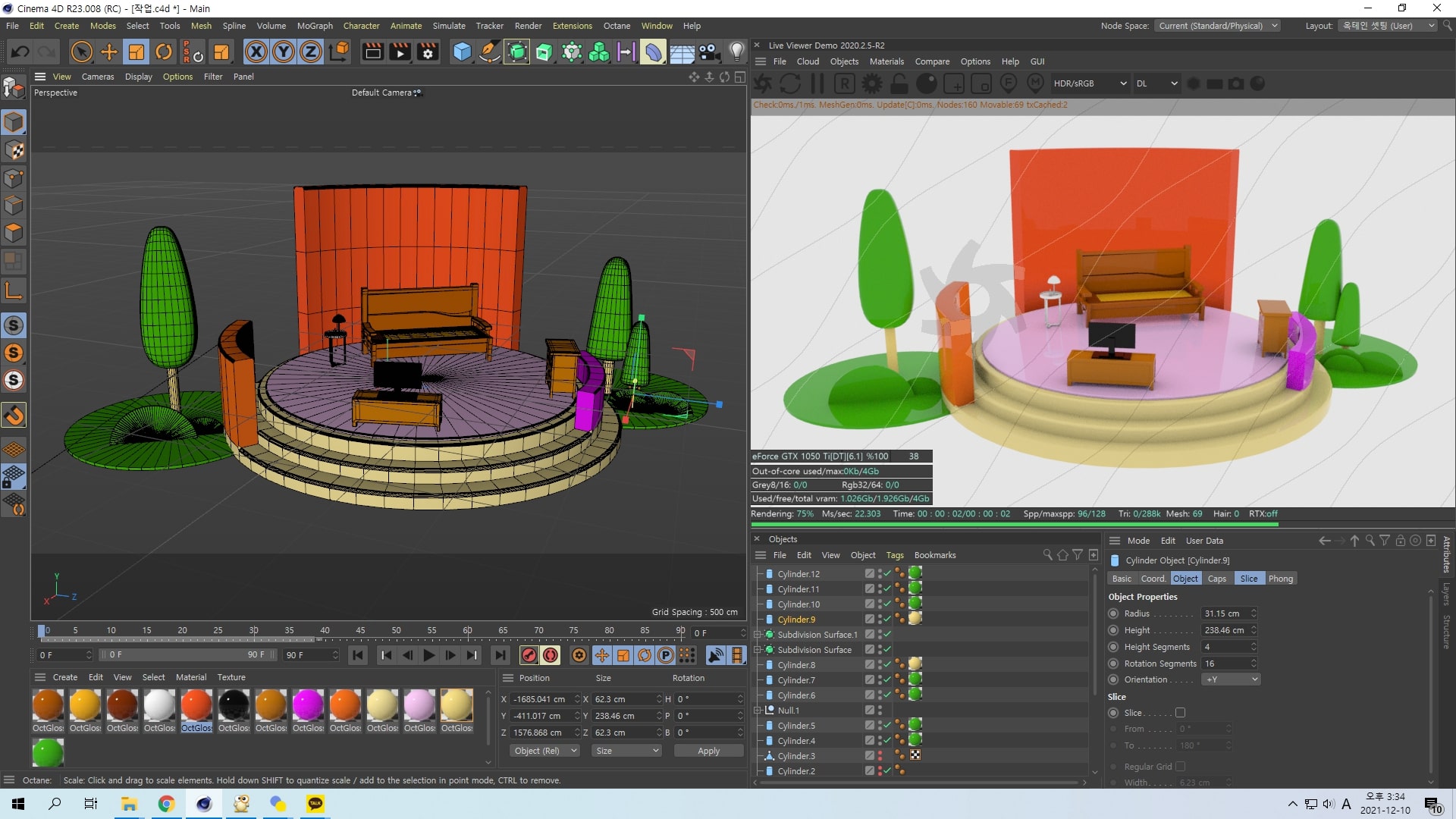Screen dimensions: 1456x819
Task: Click the Object menu in Live Viewer
Action: pos(842,61)
